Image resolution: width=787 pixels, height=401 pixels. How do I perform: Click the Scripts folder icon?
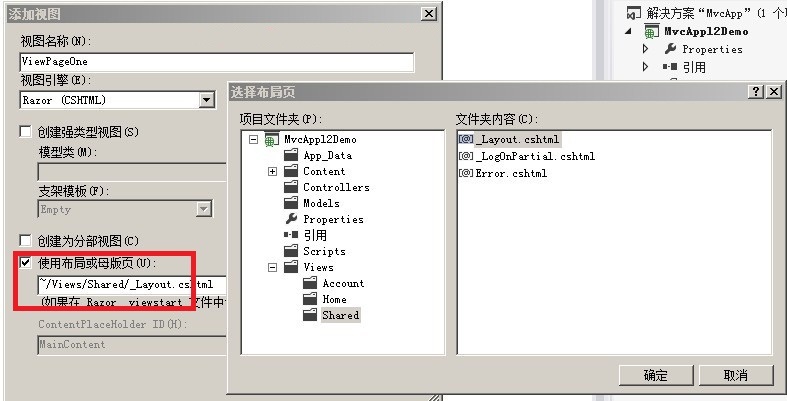[x=291, y=251]
